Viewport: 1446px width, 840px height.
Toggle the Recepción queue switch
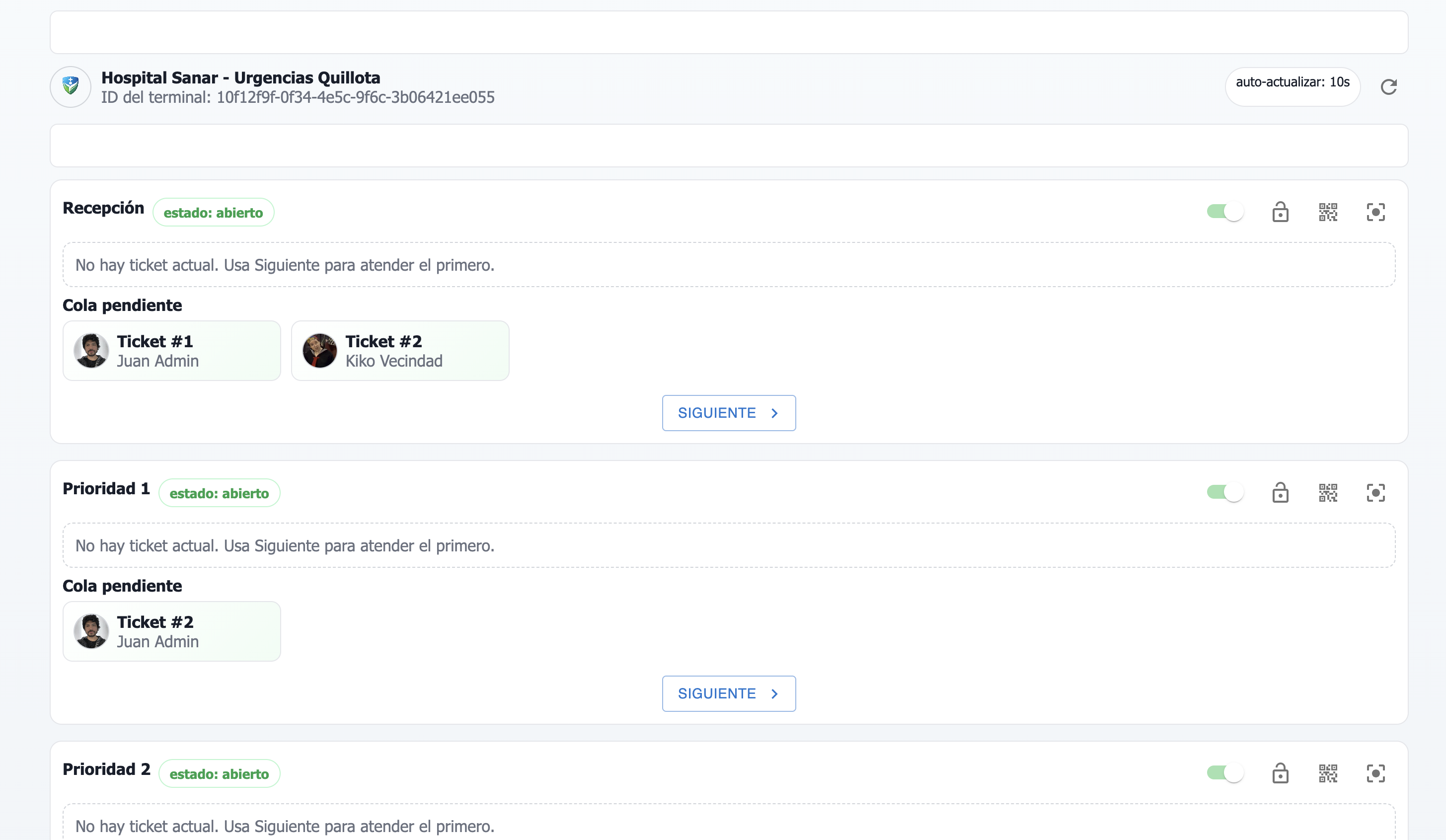1225,212
